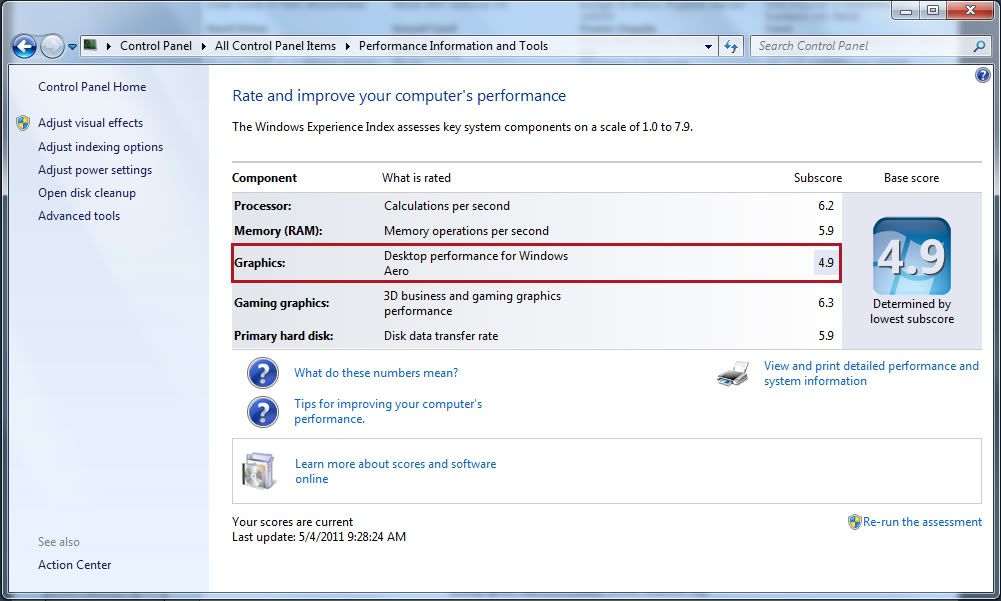1001x601 pixels.
Task: Open Control Panel Home
Action: click(92, 87)
